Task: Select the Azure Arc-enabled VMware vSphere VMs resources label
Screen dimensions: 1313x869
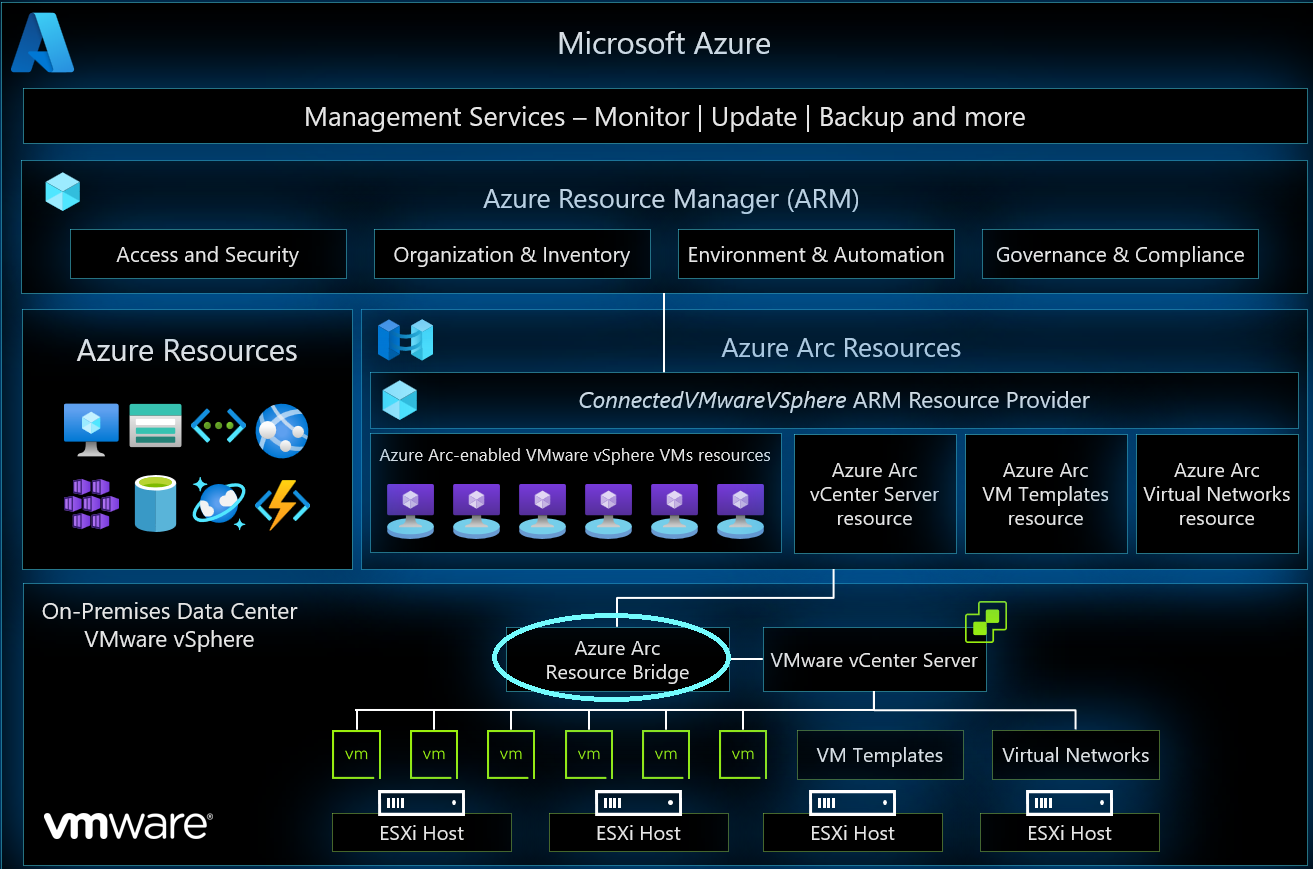Action: pyautogui.click(x=575, y=455)
